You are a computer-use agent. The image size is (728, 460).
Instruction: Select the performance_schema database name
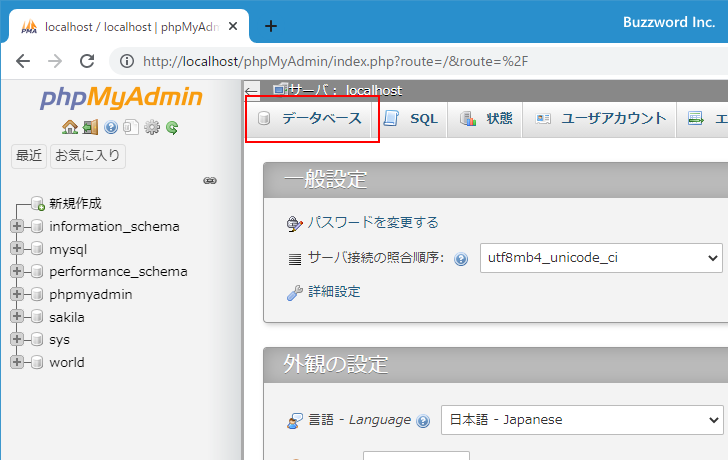pos(118,272)
